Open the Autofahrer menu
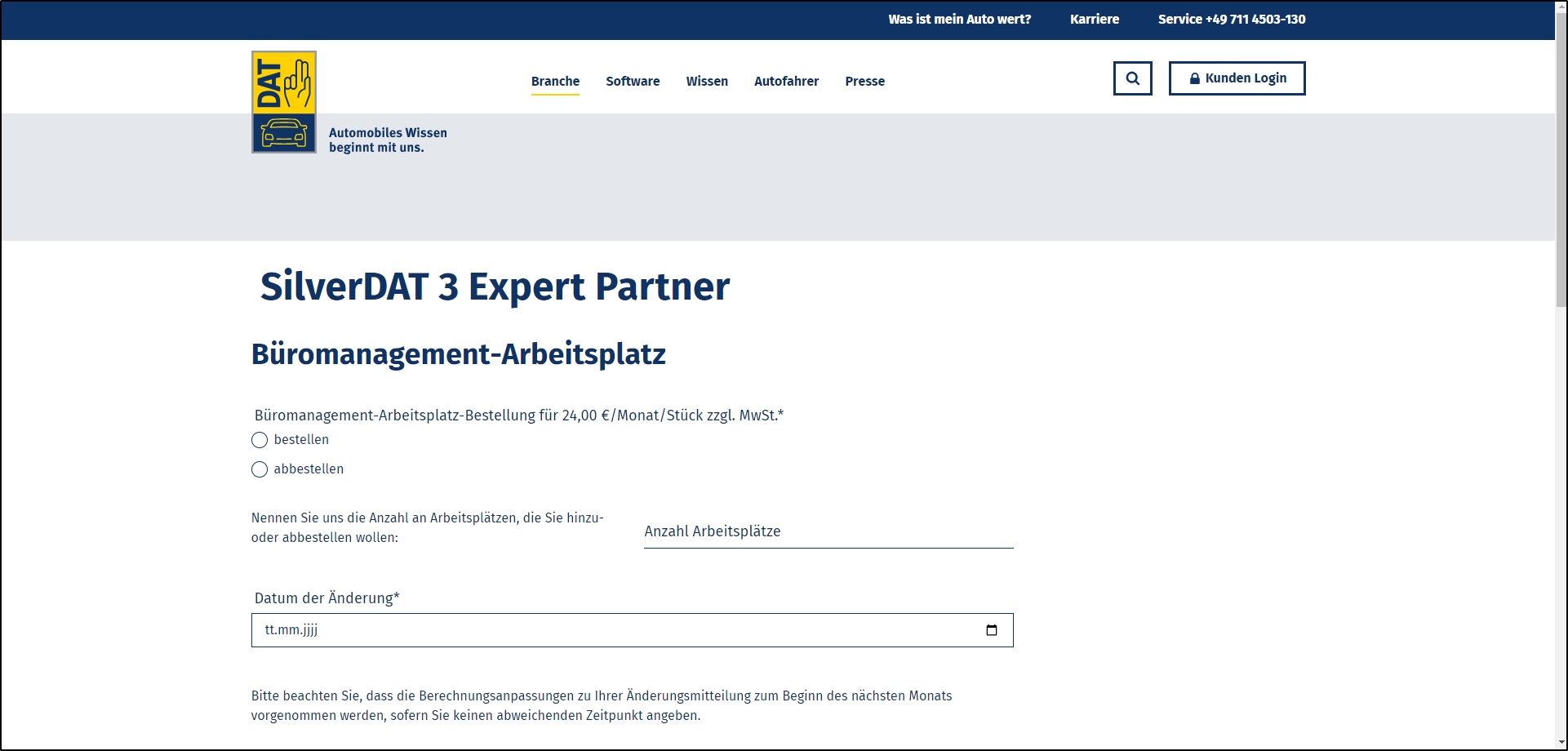1568x751 pixels. (786, 81)
